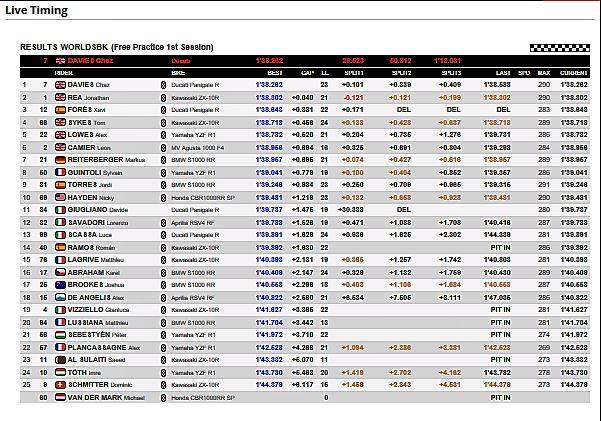Click the checkered flag session status icon

point(560,48)
